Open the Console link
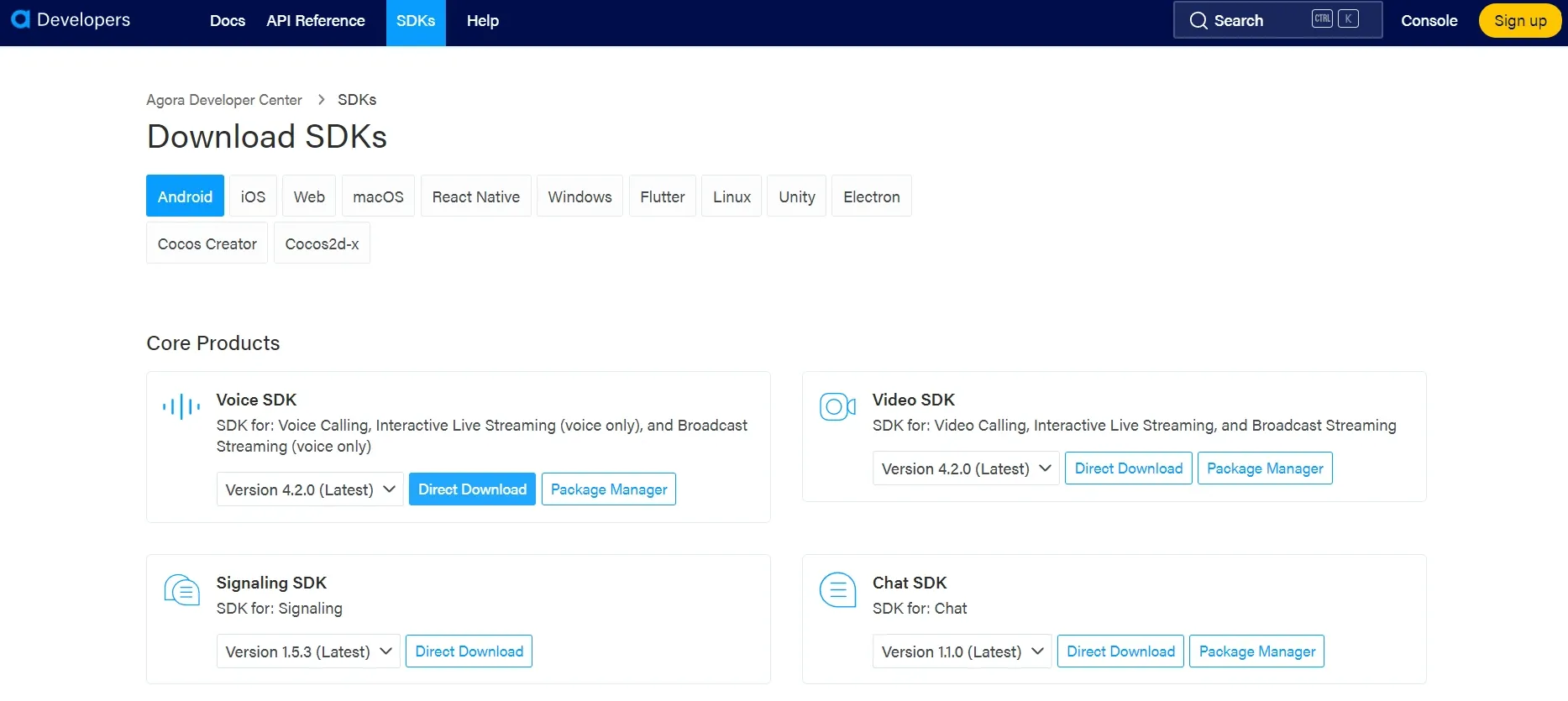This screenshot has width=1568, height=701. click(1429, 21)
